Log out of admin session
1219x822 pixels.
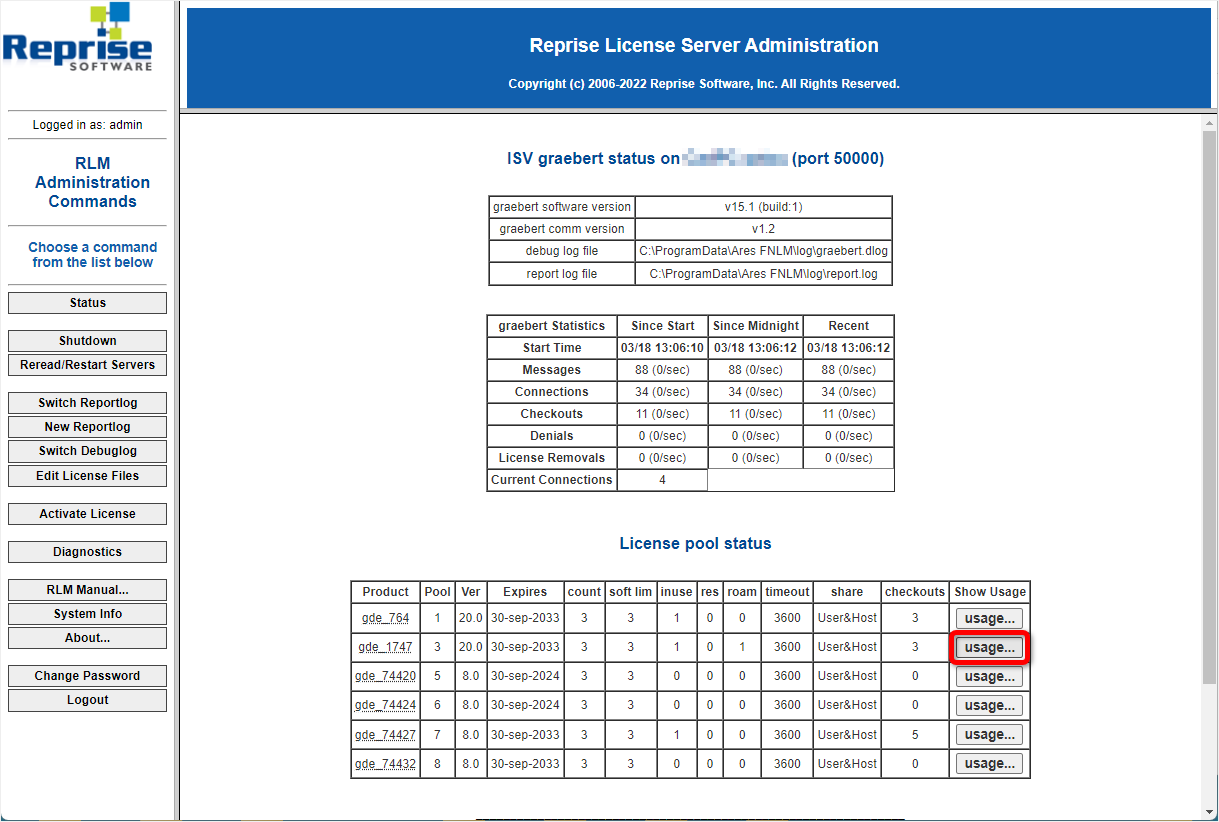pos(88,700)
